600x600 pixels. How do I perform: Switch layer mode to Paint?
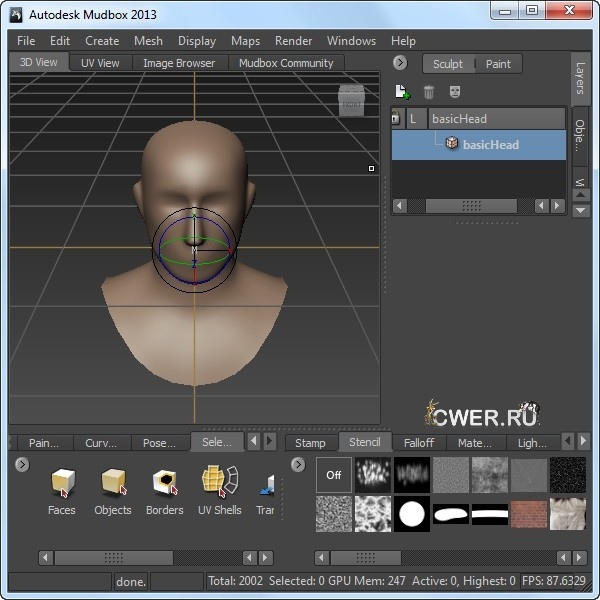tap(498, 64)
